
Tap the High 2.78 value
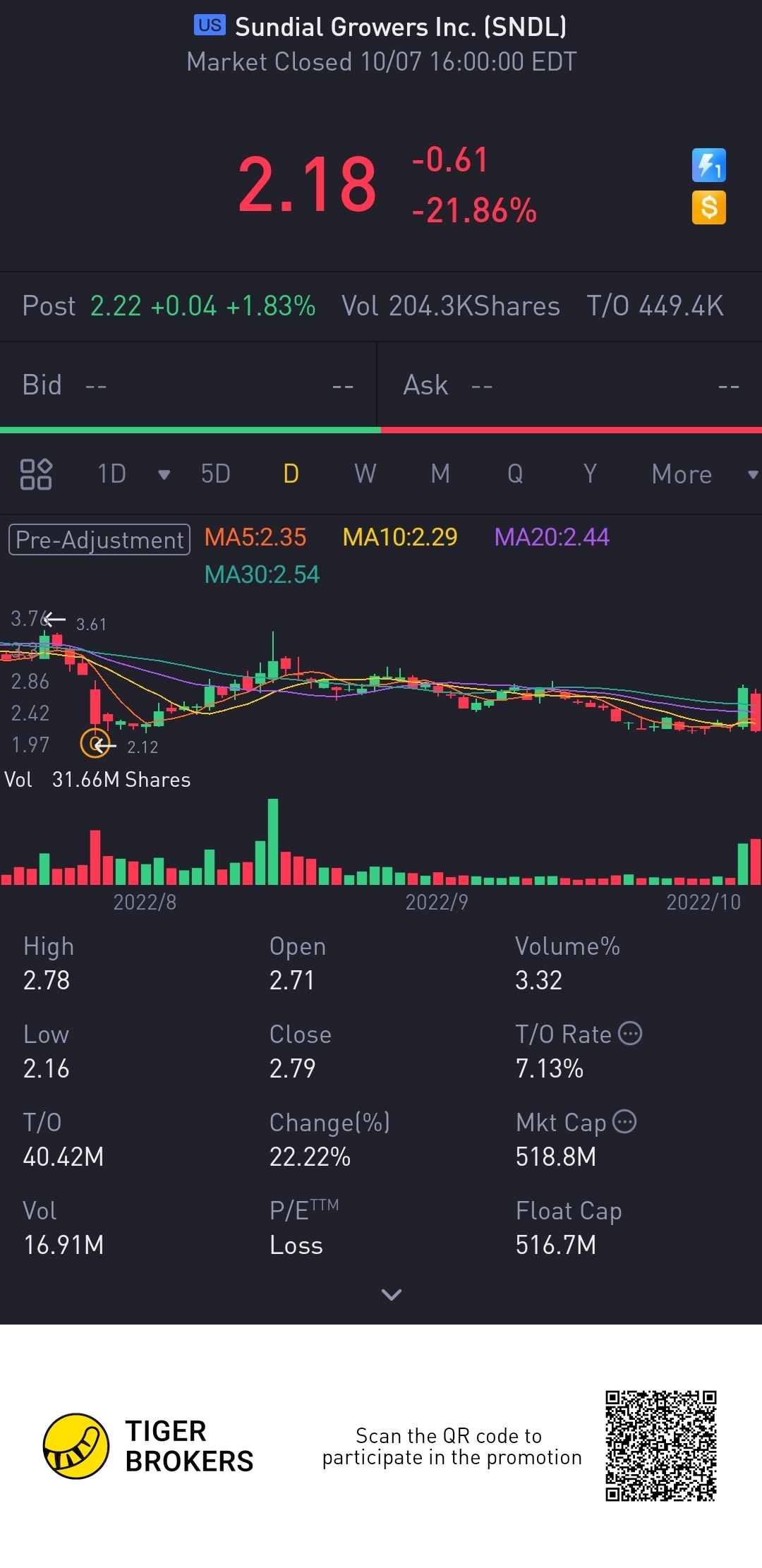pos(47,980)
